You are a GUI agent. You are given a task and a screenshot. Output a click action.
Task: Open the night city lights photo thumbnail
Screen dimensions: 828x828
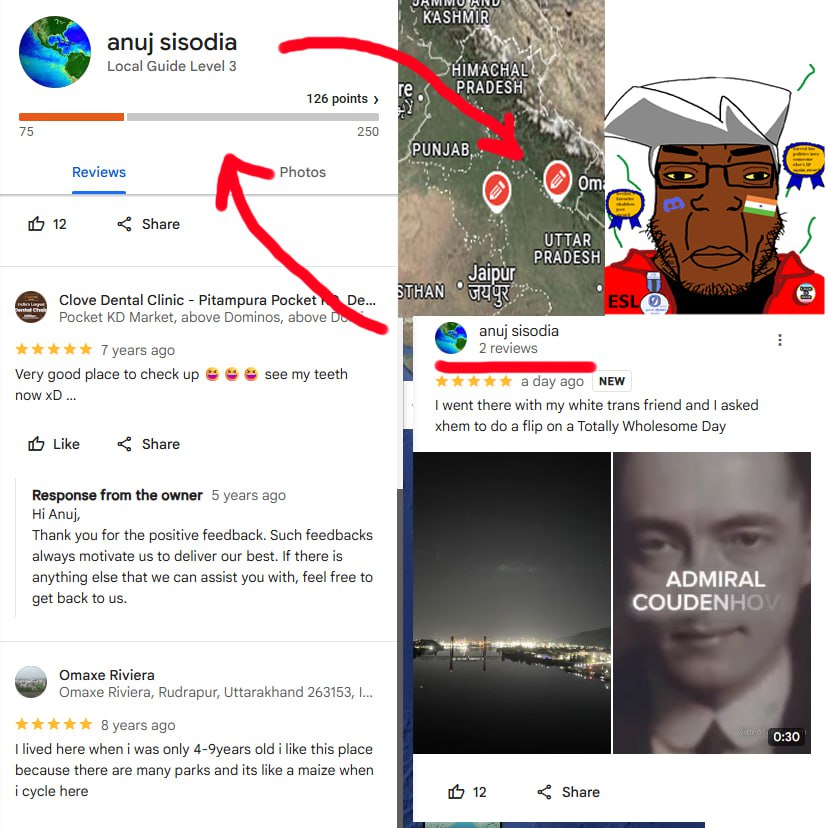click(x=511, y=603)
